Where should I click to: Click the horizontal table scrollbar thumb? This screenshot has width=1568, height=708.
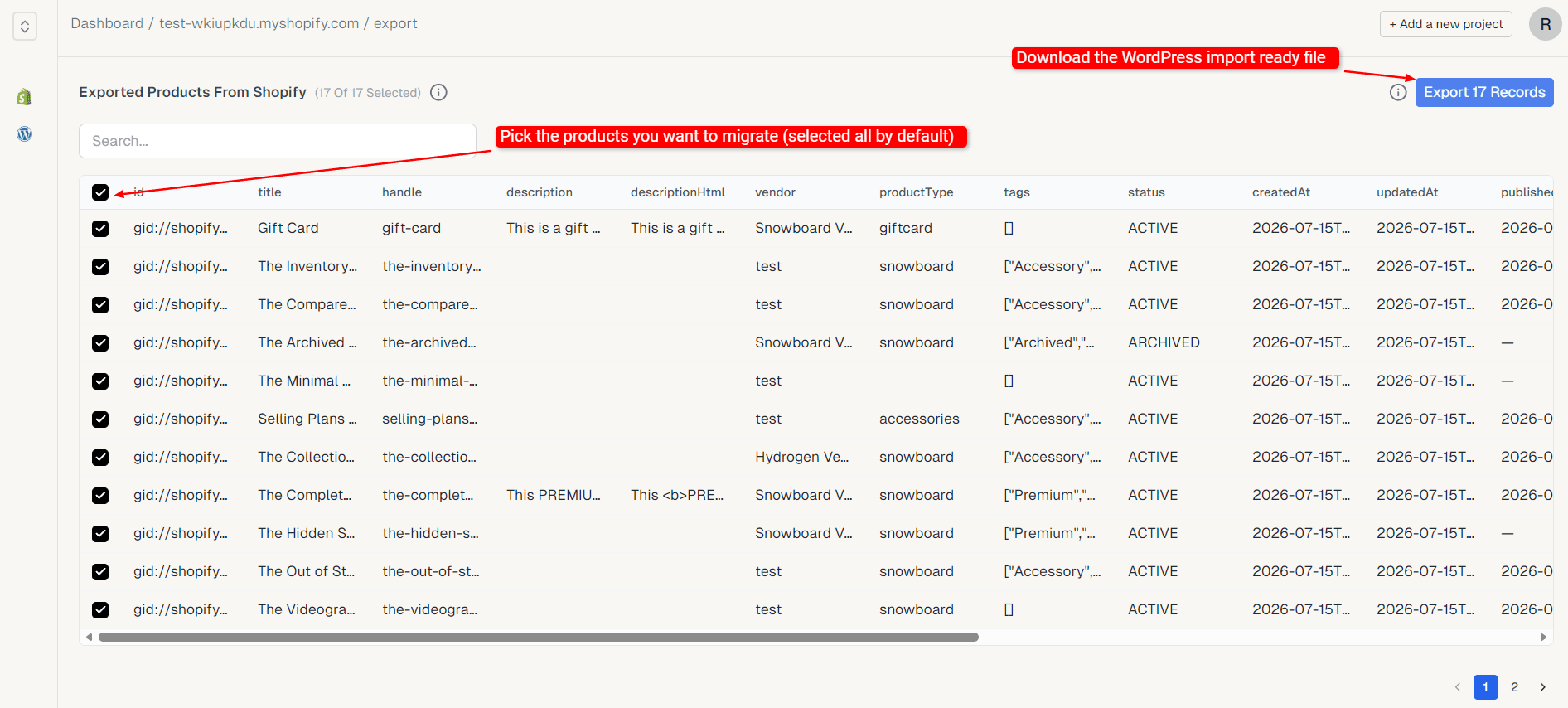(539, 638)
